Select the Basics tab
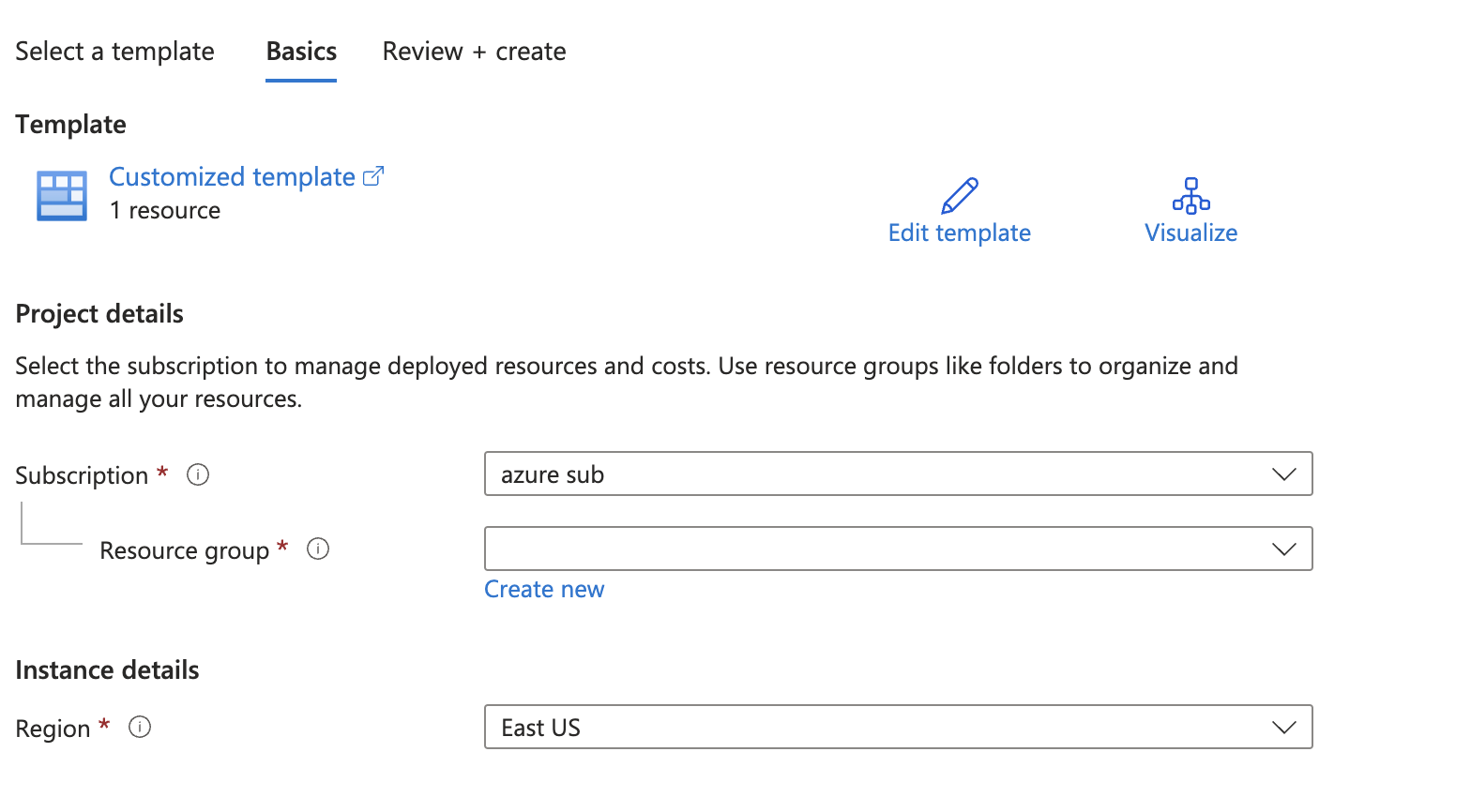1471x812 pixels. pos(301,52)
